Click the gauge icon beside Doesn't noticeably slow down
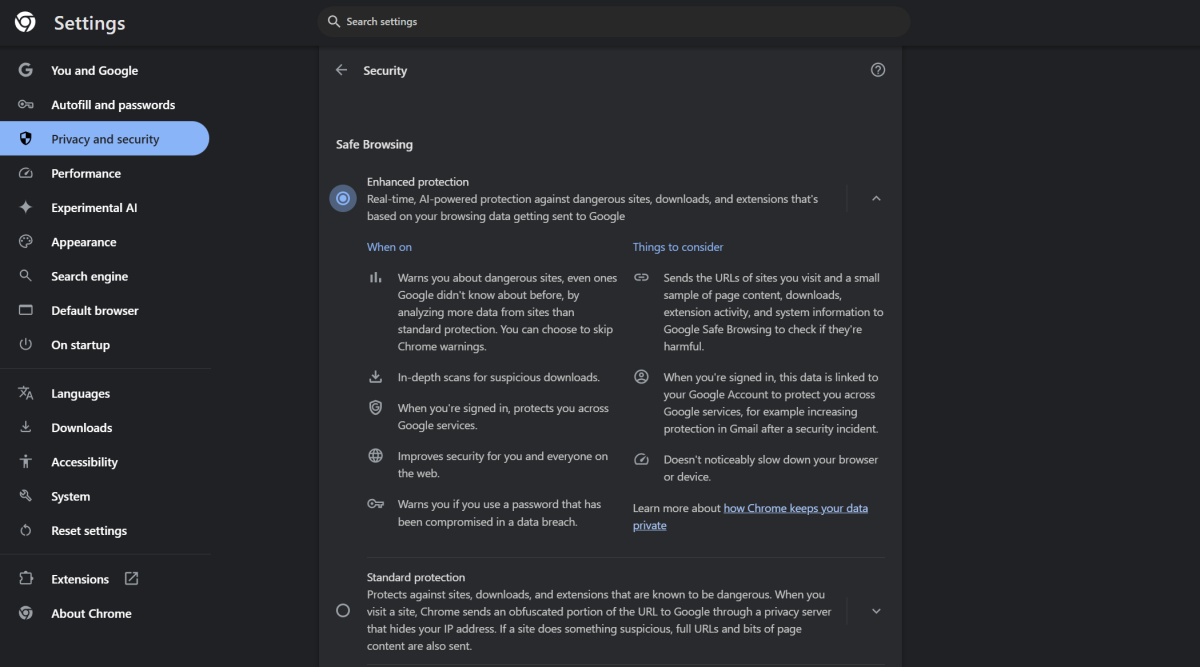This screenshot has width=1200, height=667. tap(641, 460)
